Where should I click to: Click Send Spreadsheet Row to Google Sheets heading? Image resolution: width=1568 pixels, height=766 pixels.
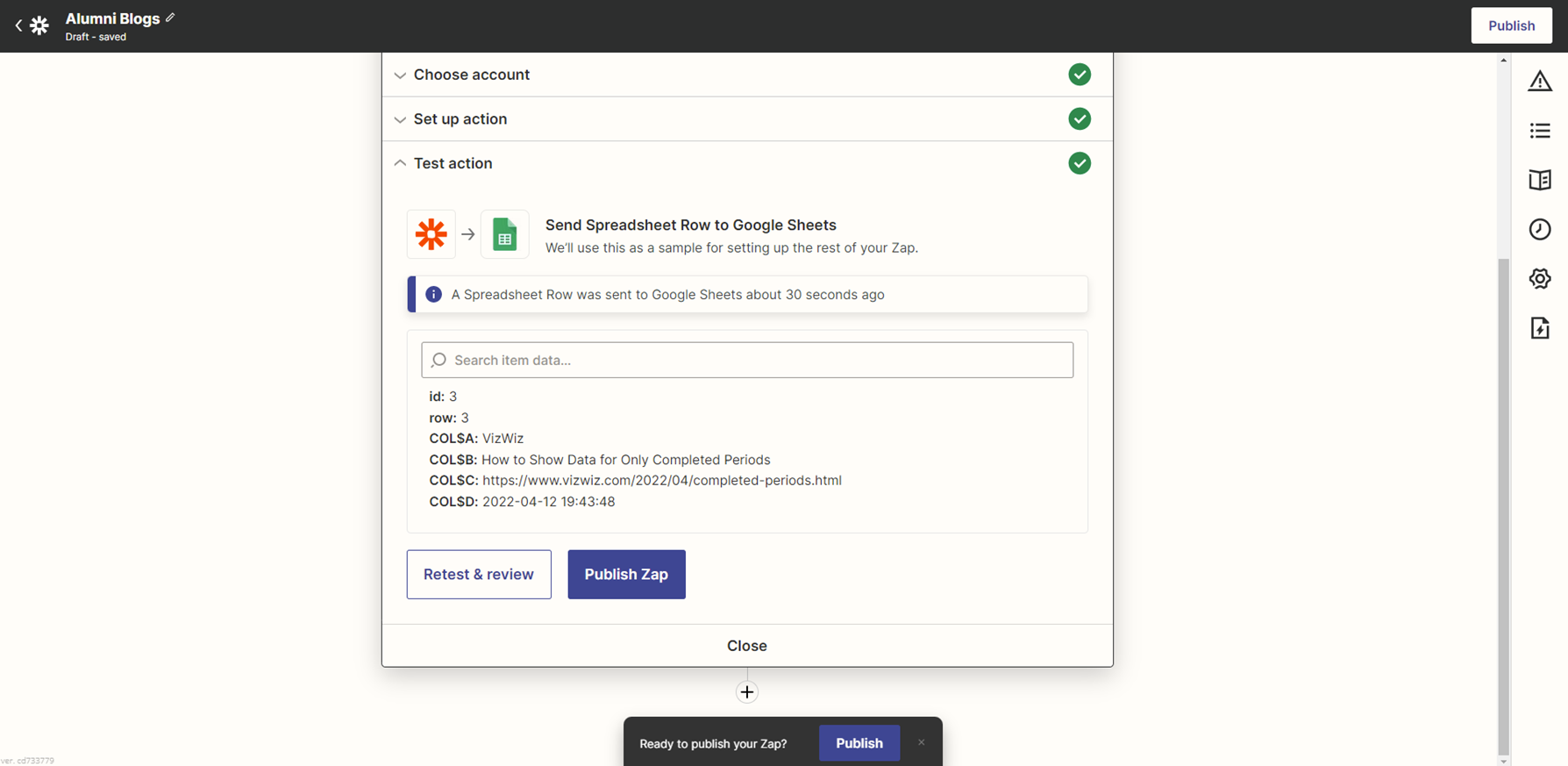click(x=691, y=226)
